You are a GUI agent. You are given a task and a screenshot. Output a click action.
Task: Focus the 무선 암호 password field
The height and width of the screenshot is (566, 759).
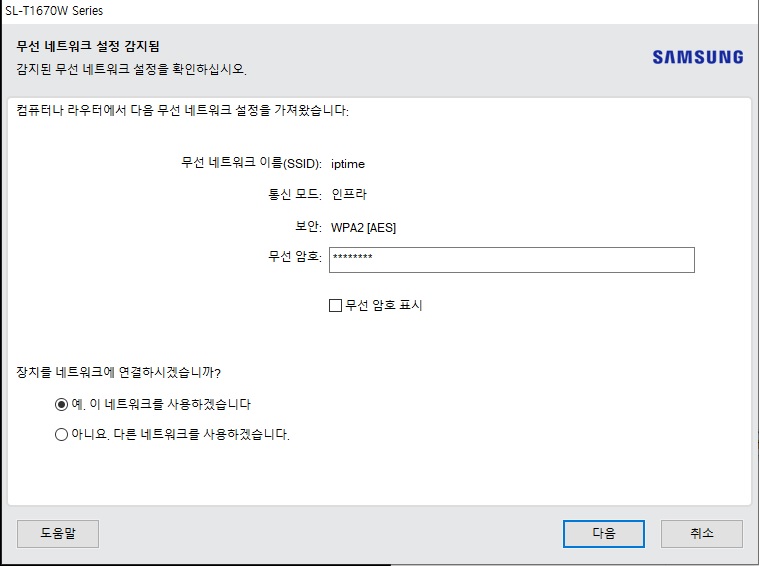(512, 260)
